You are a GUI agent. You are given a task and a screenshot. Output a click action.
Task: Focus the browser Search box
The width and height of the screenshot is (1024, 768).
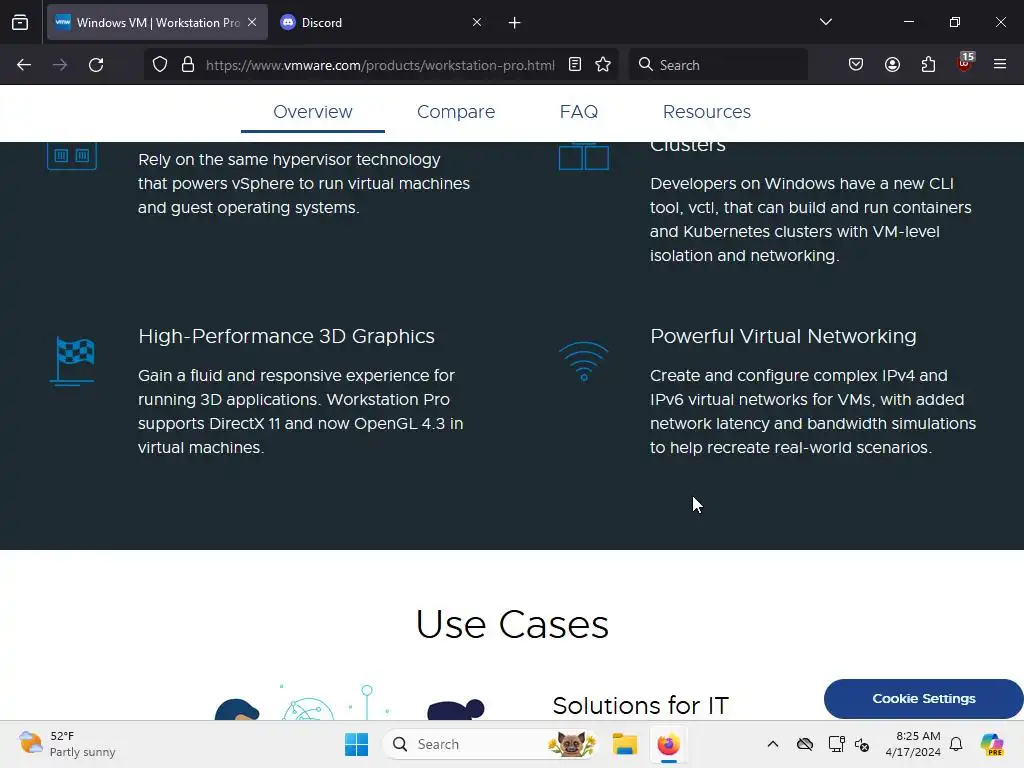718,65
